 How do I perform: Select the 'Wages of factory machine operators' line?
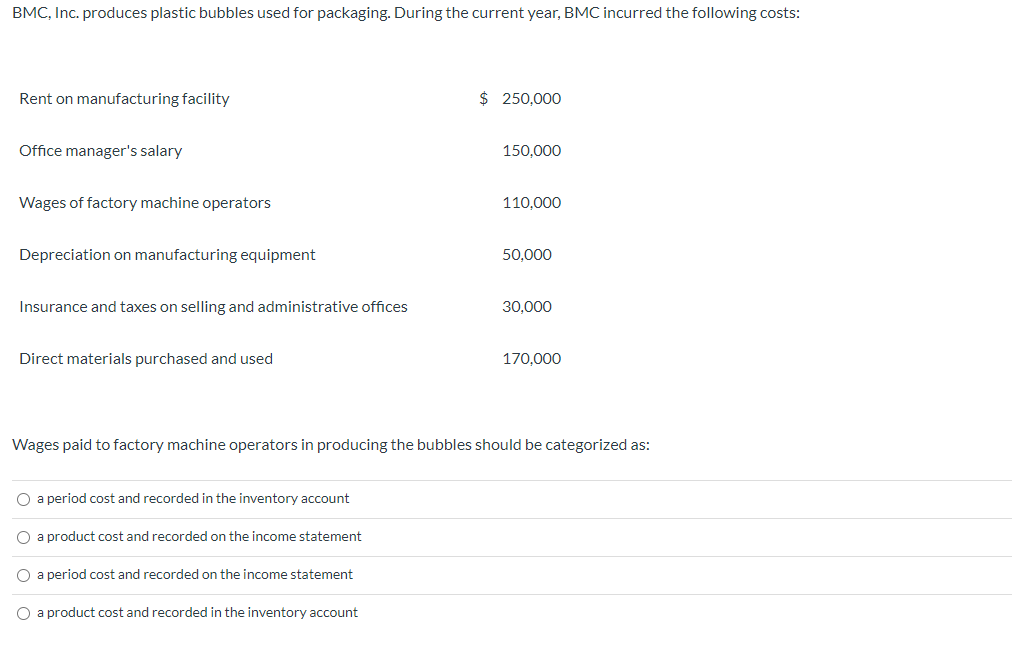click(x=145, y=202)
